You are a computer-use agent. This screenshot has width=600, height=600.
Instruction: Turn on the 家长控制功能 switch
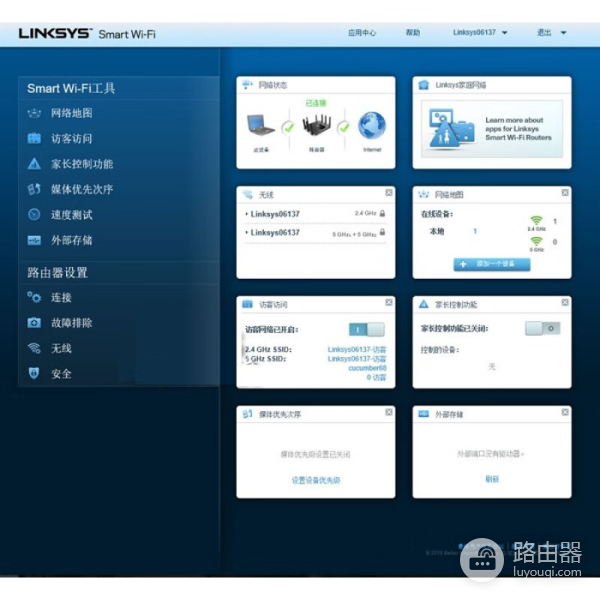(543, 328)
